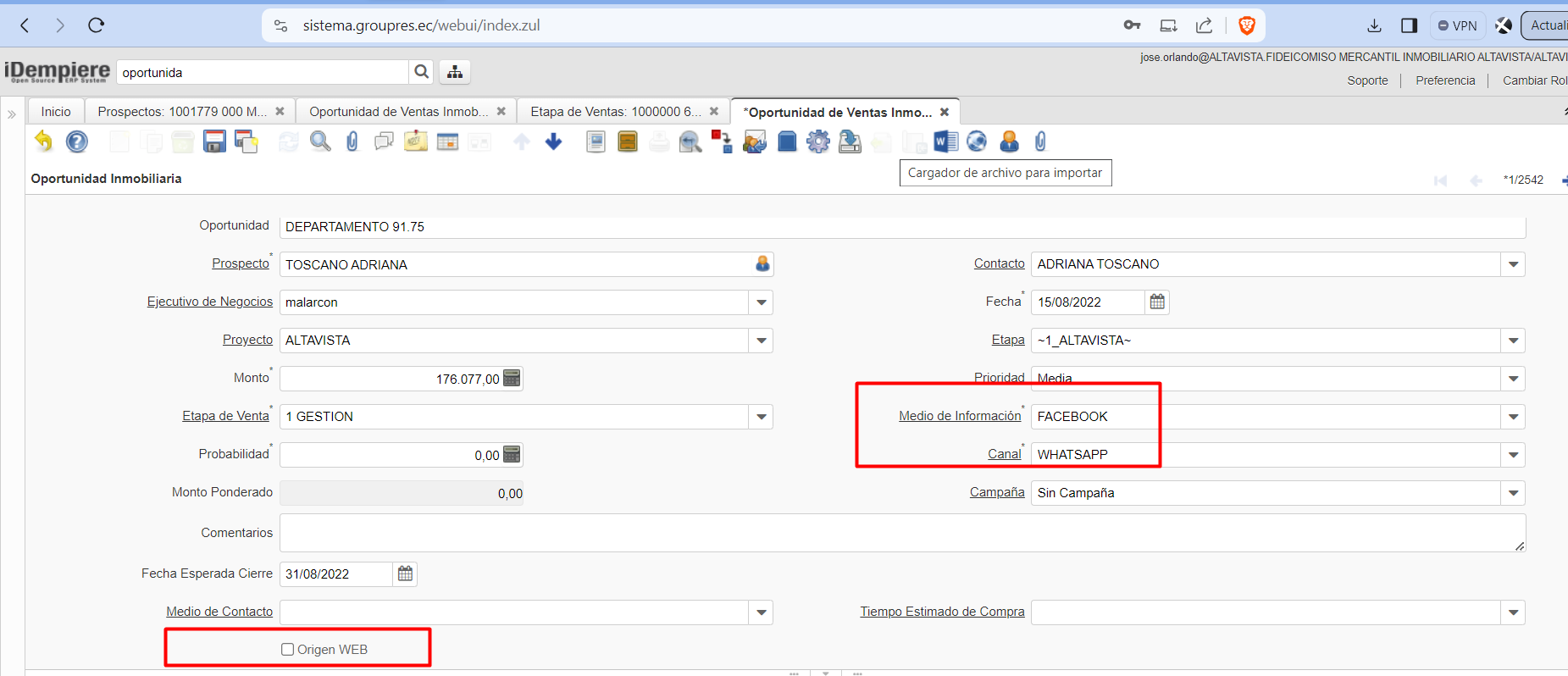Open the Medio de Información dropdown

point(1513,417)
